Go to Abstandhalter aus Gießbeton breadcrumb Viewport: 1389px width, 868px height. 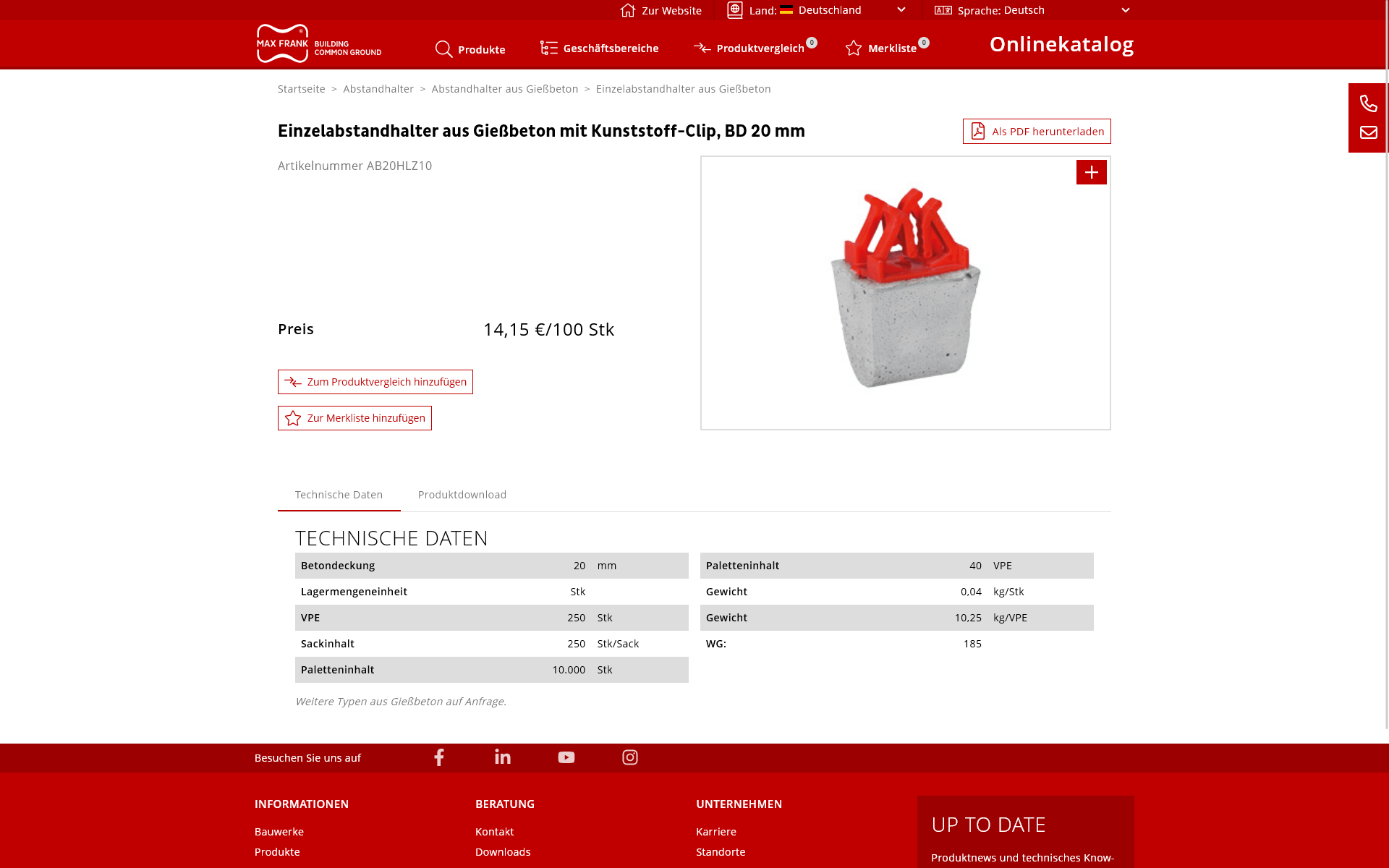coord(504,89)
